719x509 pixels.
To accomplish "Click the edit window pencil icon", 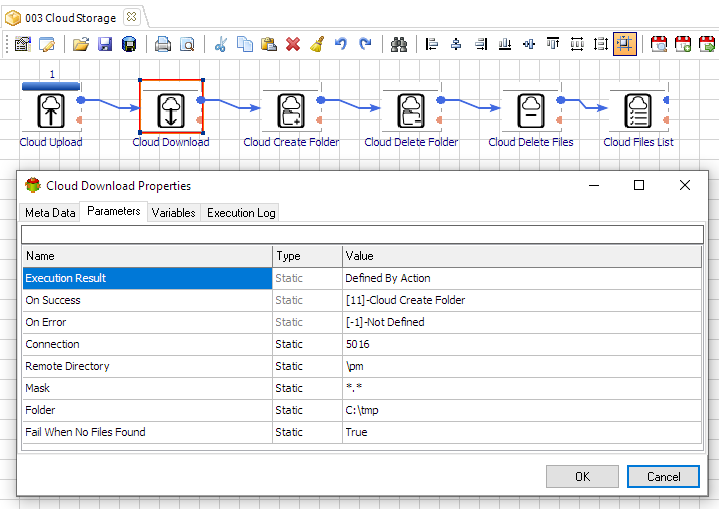I will pos(47,44).
